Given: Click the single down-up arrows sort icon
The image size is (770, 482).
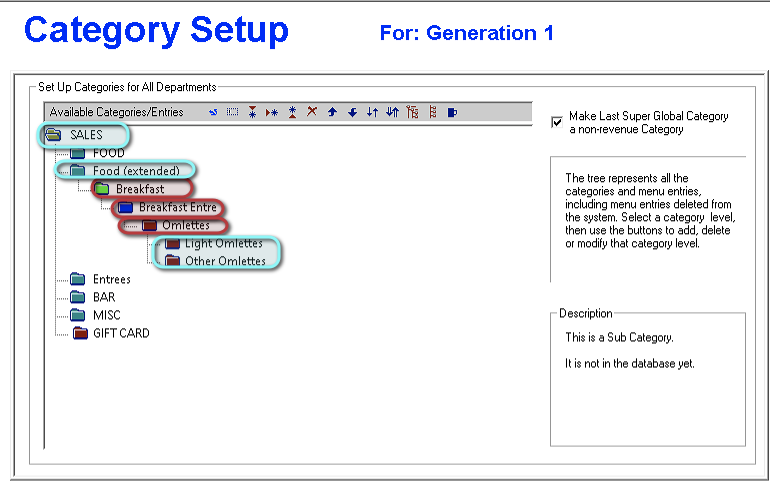Looking at the screenshot, I should click(x=372, y=112).
